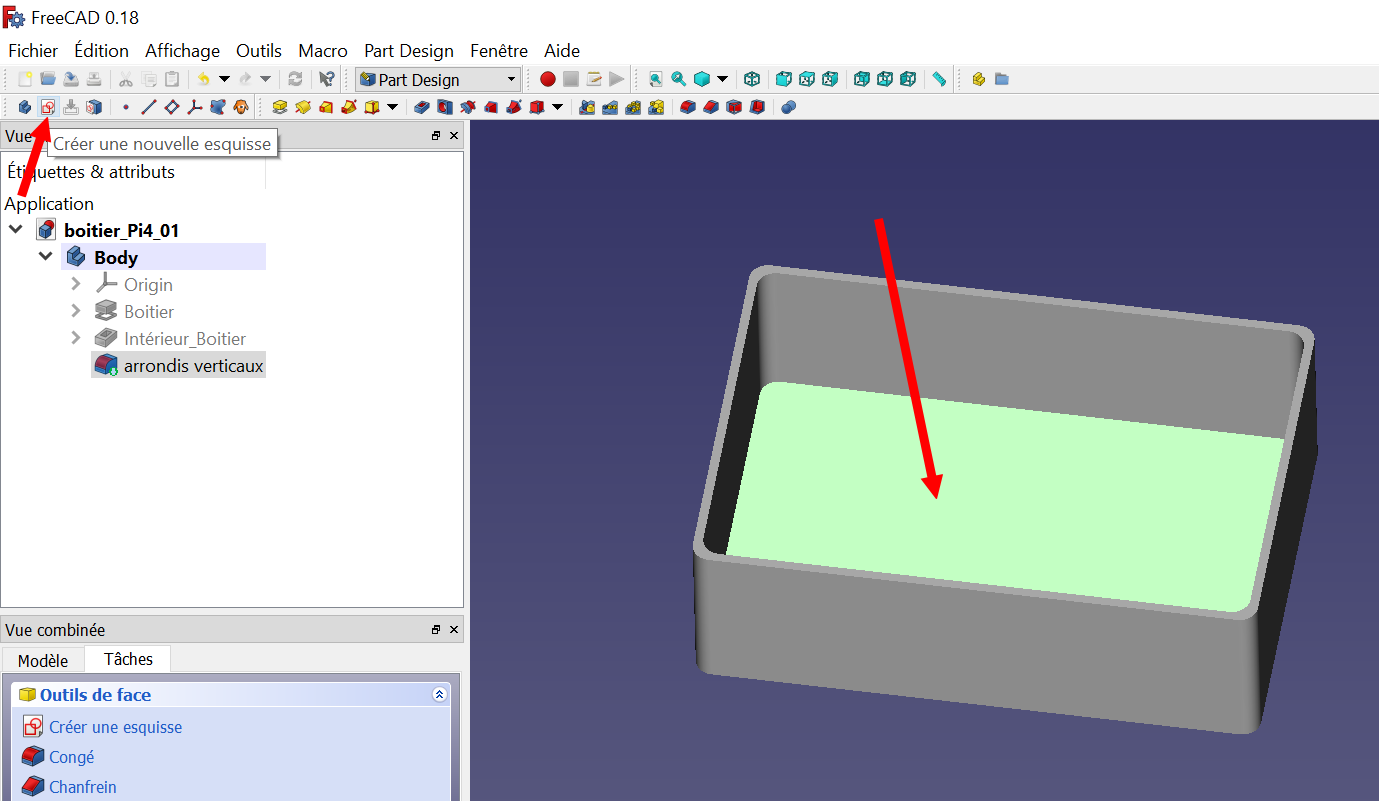Image resolution: width=1379 pixels, height=801 pixels.
Task: Select the Subtractive loft tool
Action: pos(490,107)
